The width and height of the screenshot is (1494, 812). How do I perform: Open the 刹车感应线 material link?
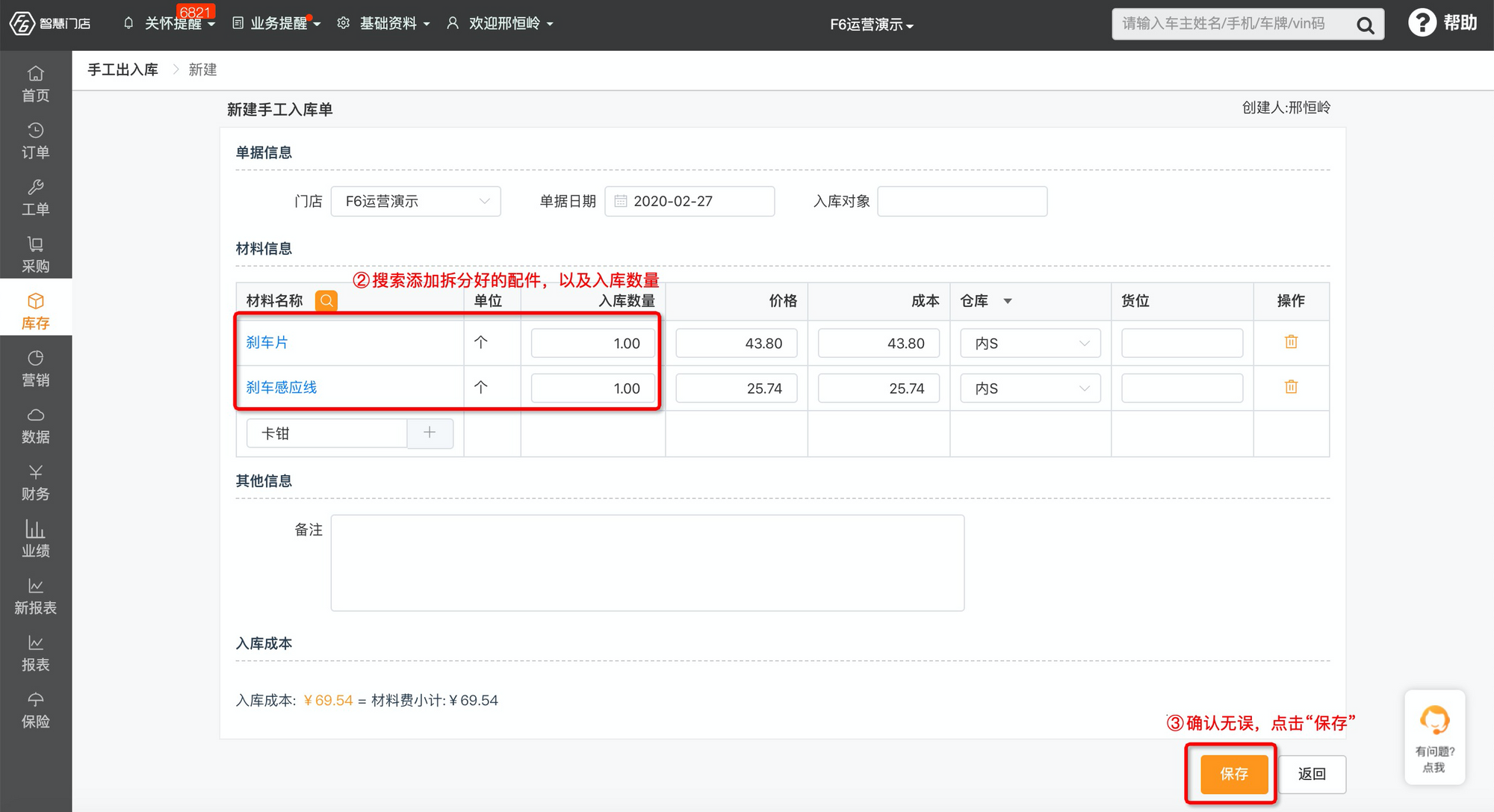tap(282, 387)
